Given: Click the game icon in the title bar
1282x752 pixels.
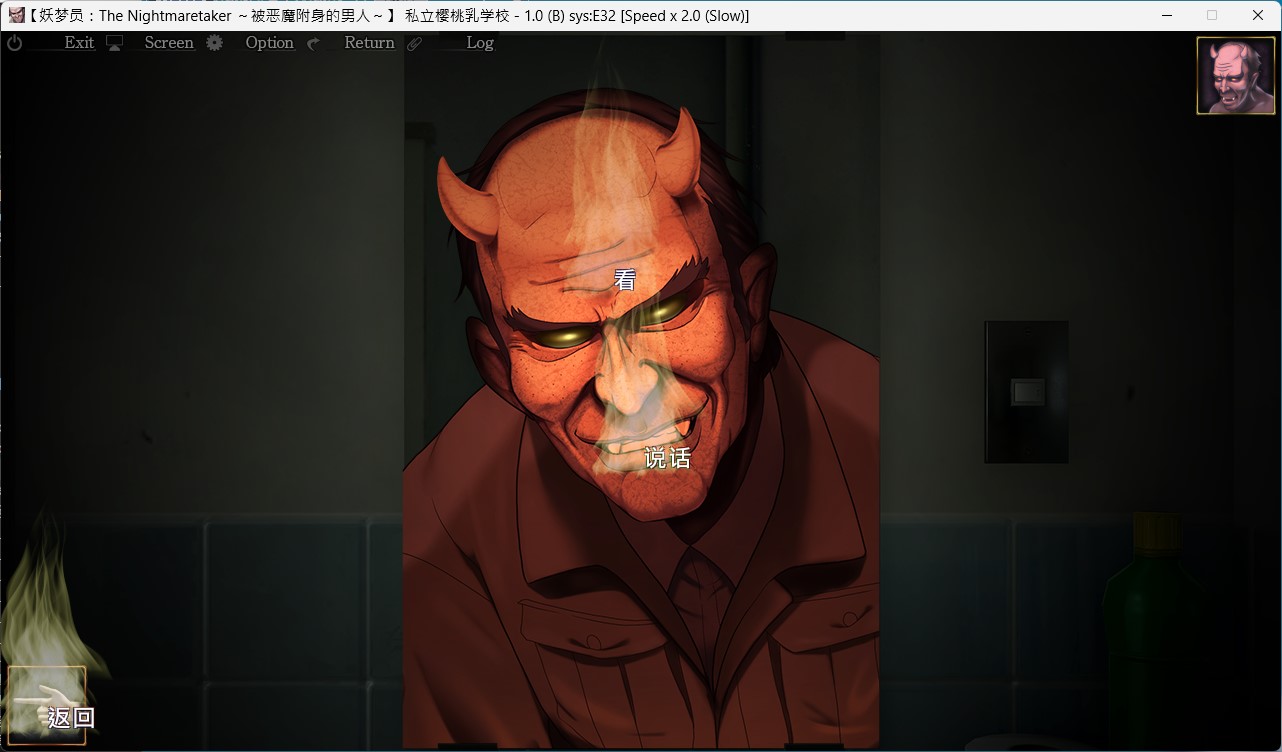Looking at the screenshot, I should coord(16,15).
